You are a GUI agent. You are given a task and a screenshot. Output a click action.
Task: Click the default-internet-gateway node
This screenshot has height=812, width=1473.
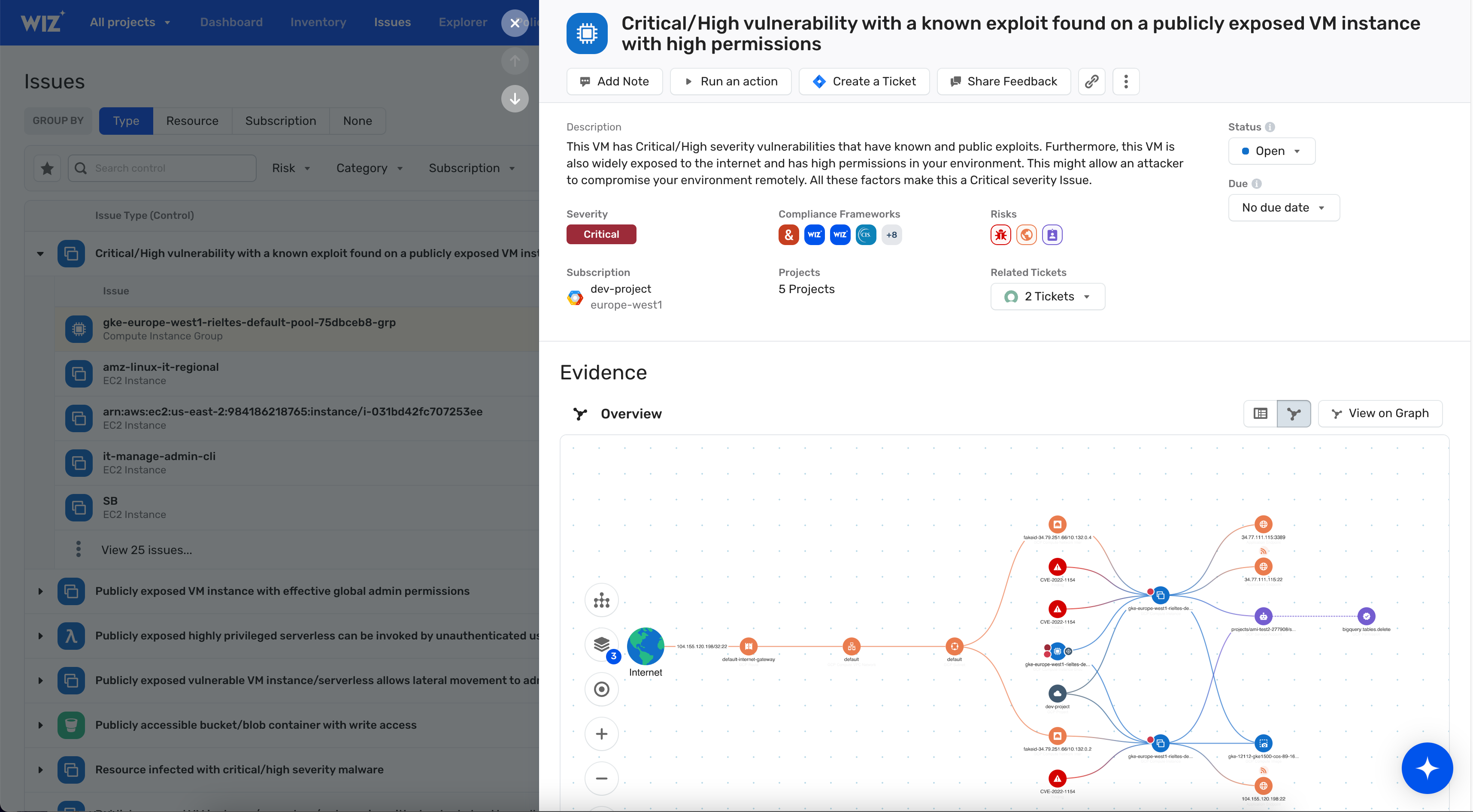[x=749, y=646]
